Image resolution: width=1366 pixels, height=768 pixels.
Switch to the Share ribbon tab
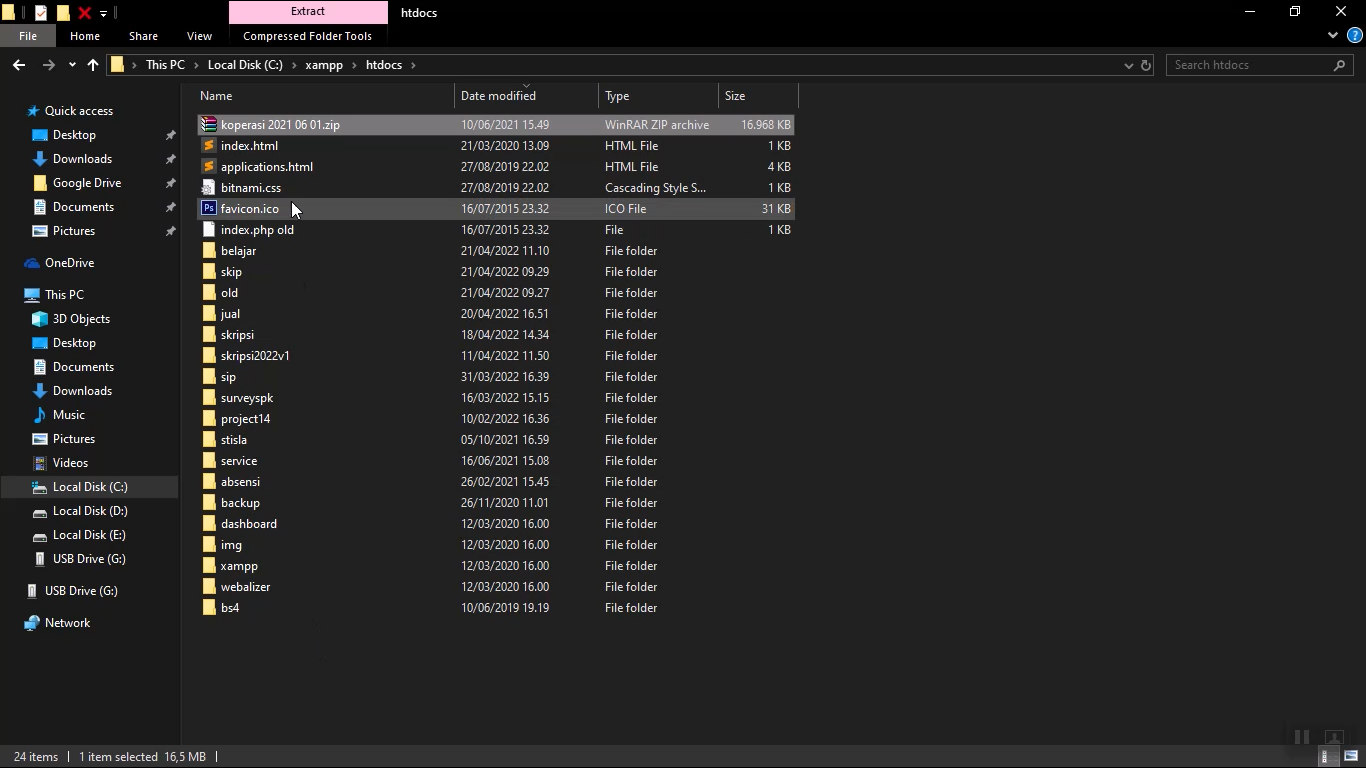point(143,36)
